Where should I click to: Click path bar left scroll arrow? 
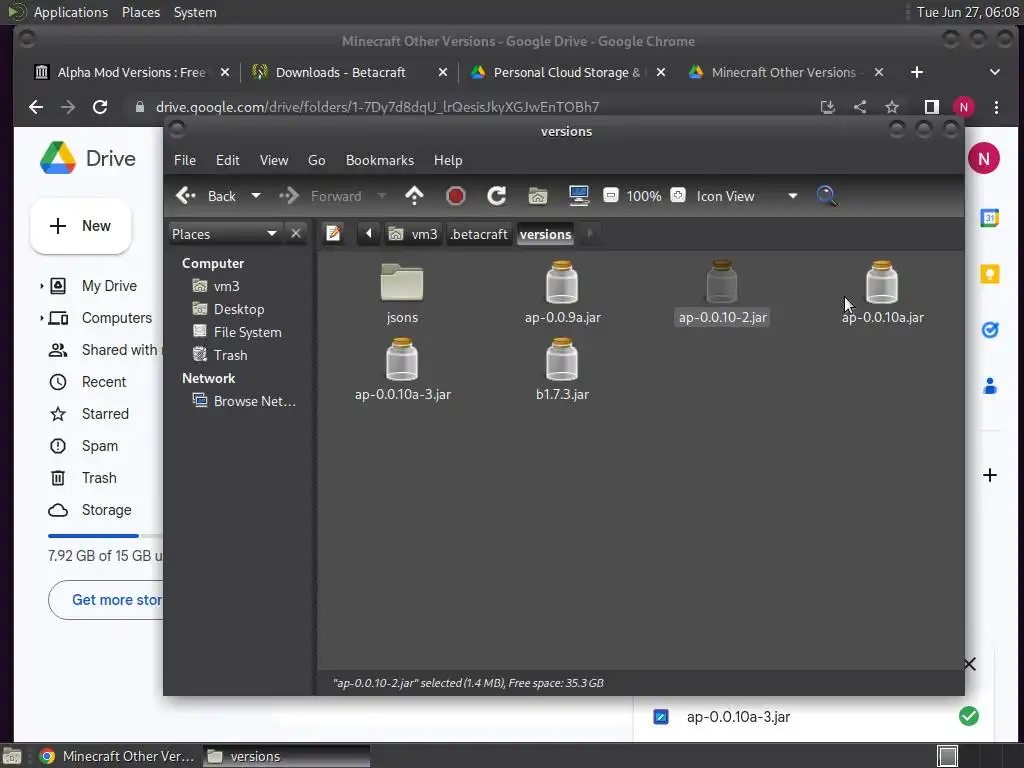(368, 233)
